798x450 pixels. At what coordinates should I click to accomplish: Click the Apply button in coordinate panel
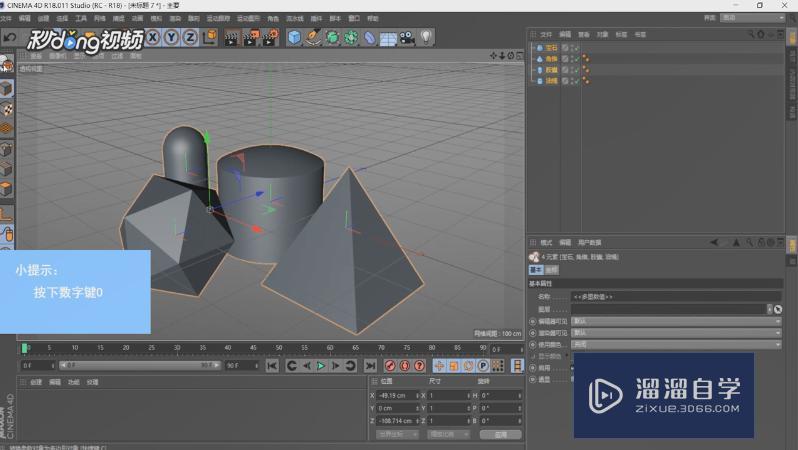coord(501,434)
